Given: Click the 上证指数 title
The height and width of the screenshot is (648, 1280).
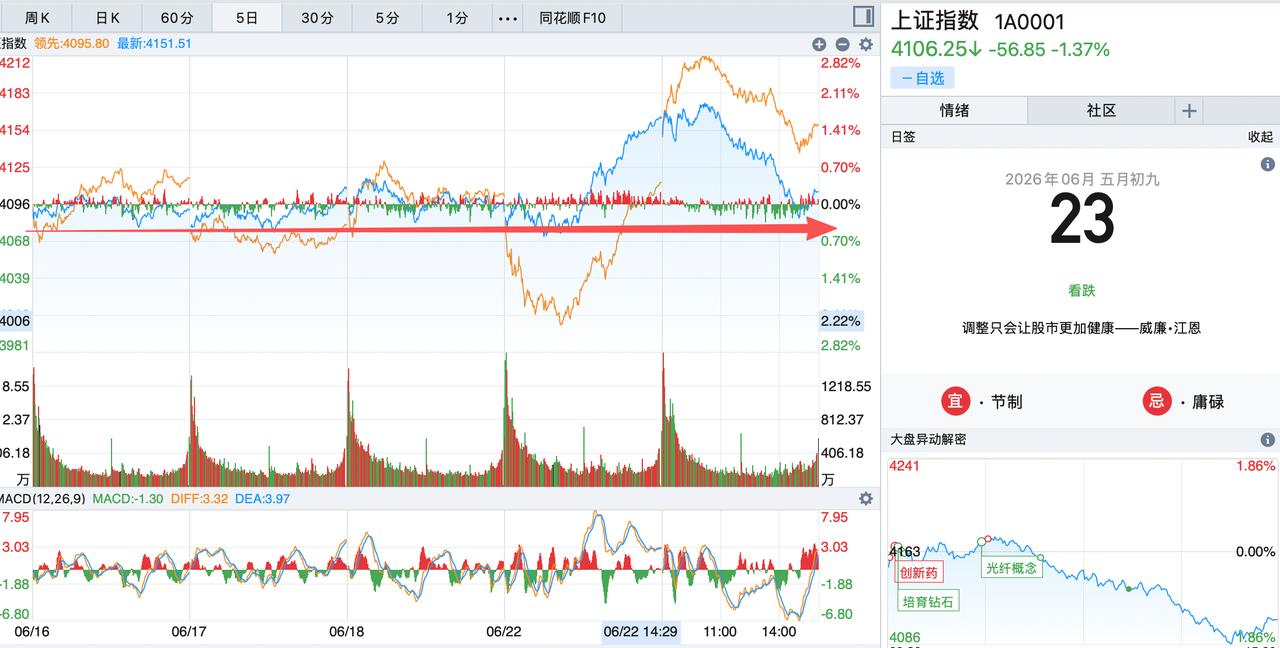Looking at the screenshot, I should (x=935, y=21).
